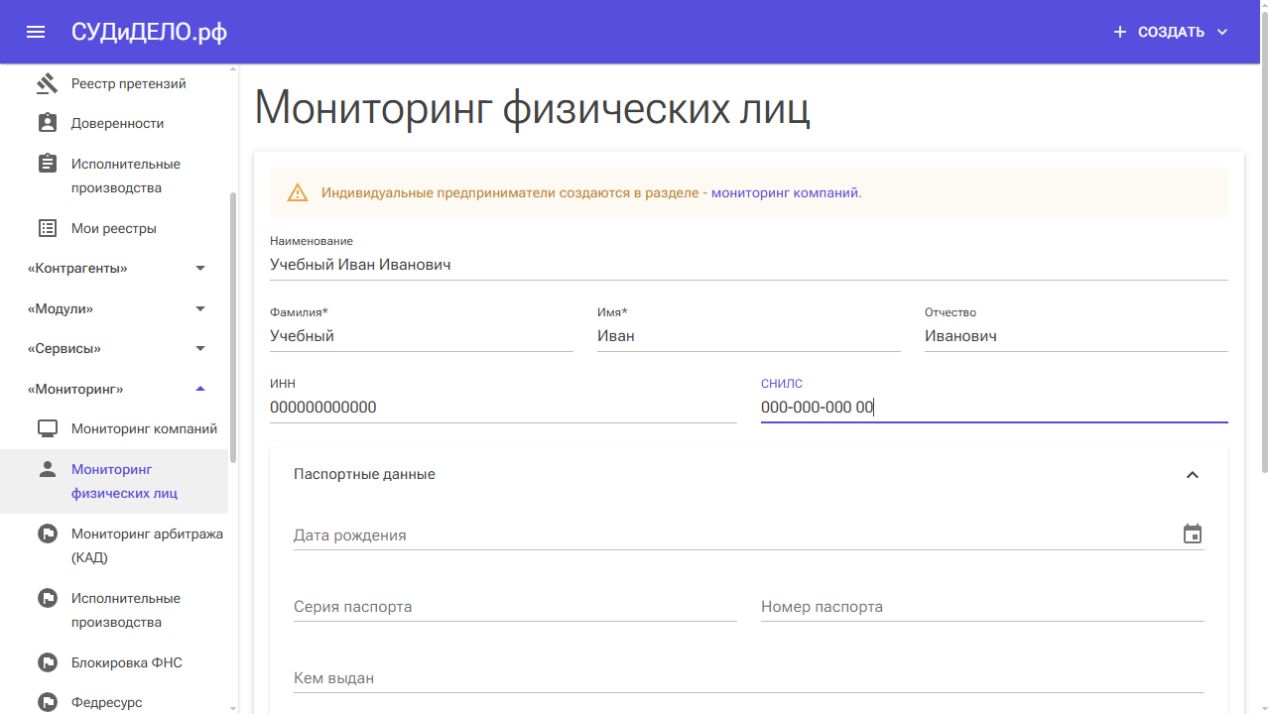This screenshot has width=1270, height=714.
Task: Click the flag icon for Мониторинг арбитража
Action: [47, 534]
